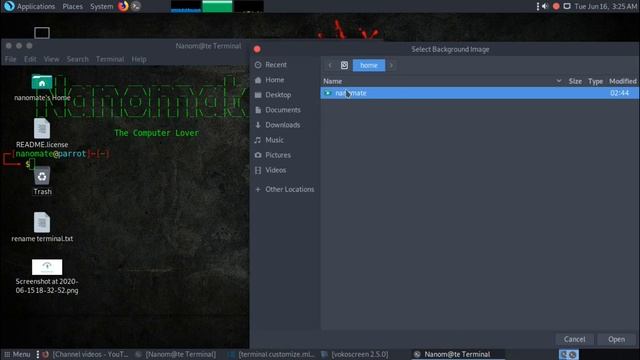Select the Trash desktop icon
This screenshot has height=360, width=640.
(42, 181)
